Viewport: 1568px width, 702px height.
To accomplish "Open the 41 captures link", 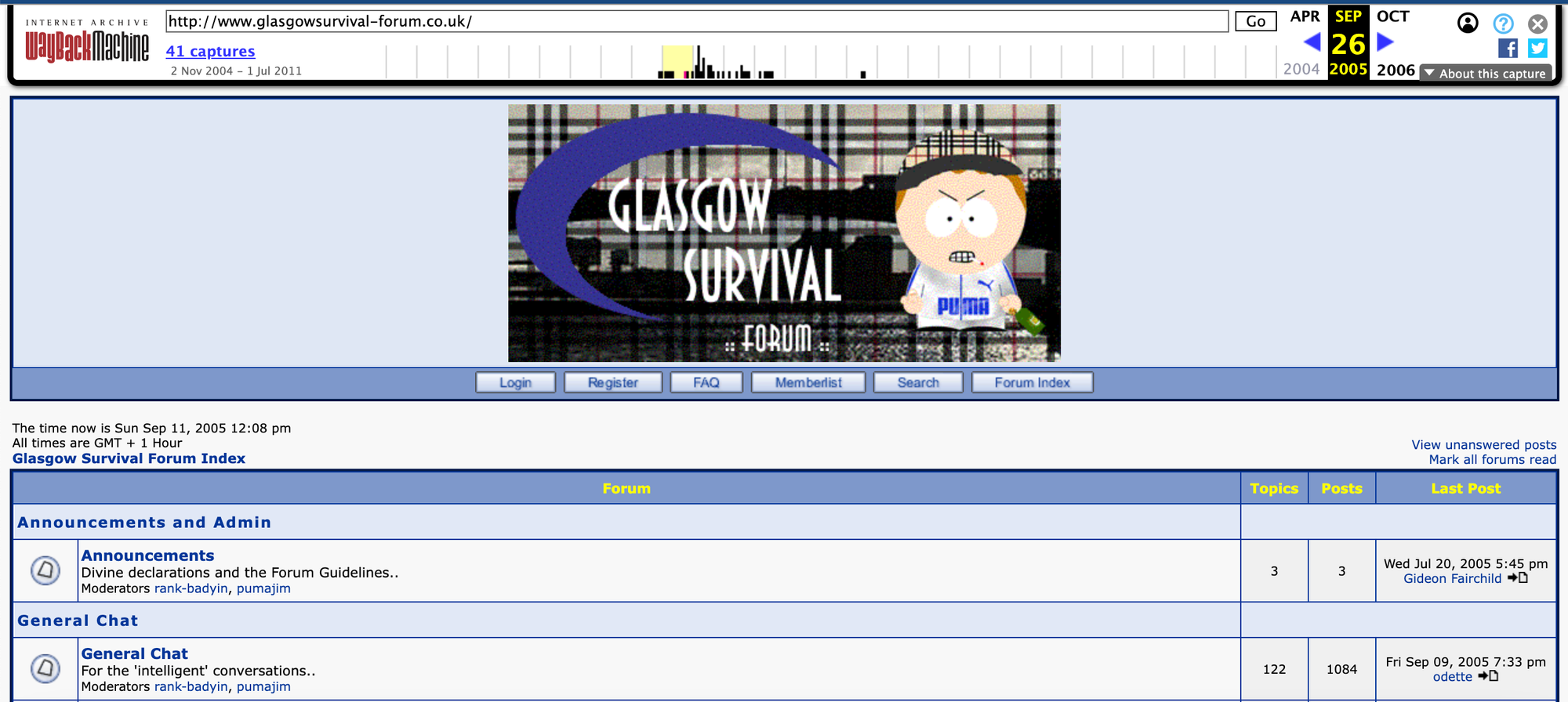I will (x=210, y=51).
